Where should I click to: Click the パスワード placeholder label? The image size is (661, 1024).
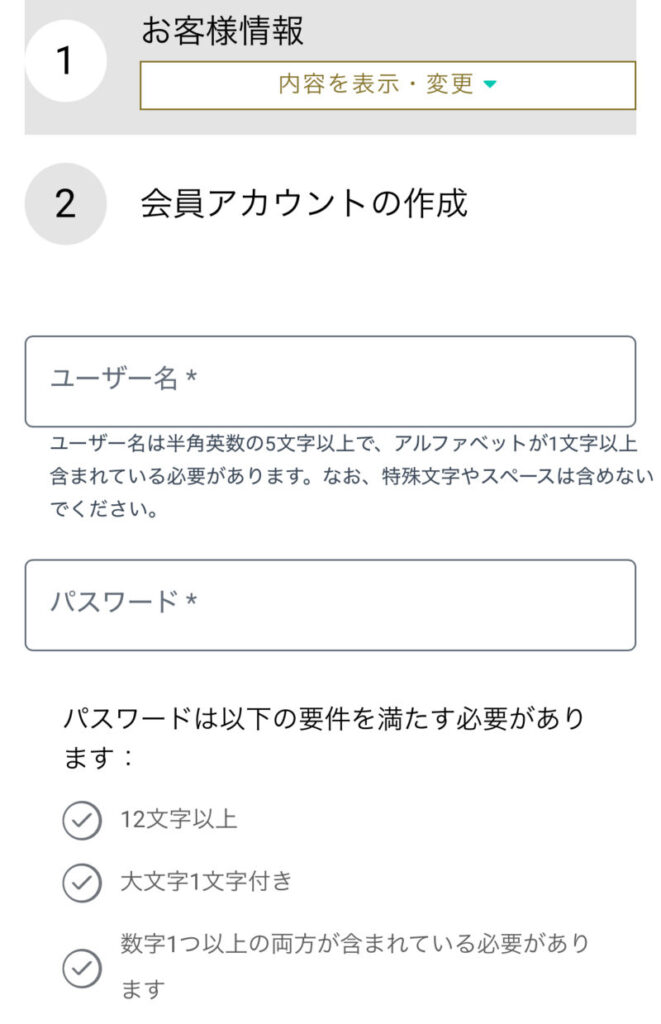click(113, 602)
